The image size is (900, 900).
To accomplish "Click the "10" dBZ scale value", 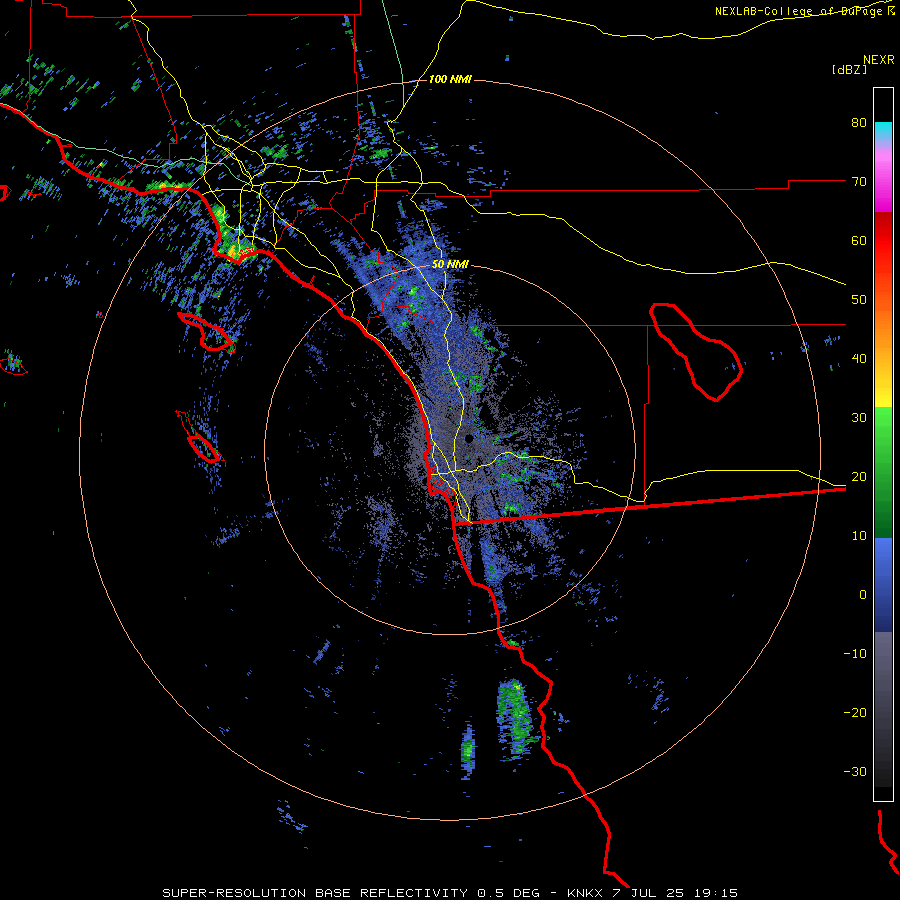I will click(x=859, y=536).
